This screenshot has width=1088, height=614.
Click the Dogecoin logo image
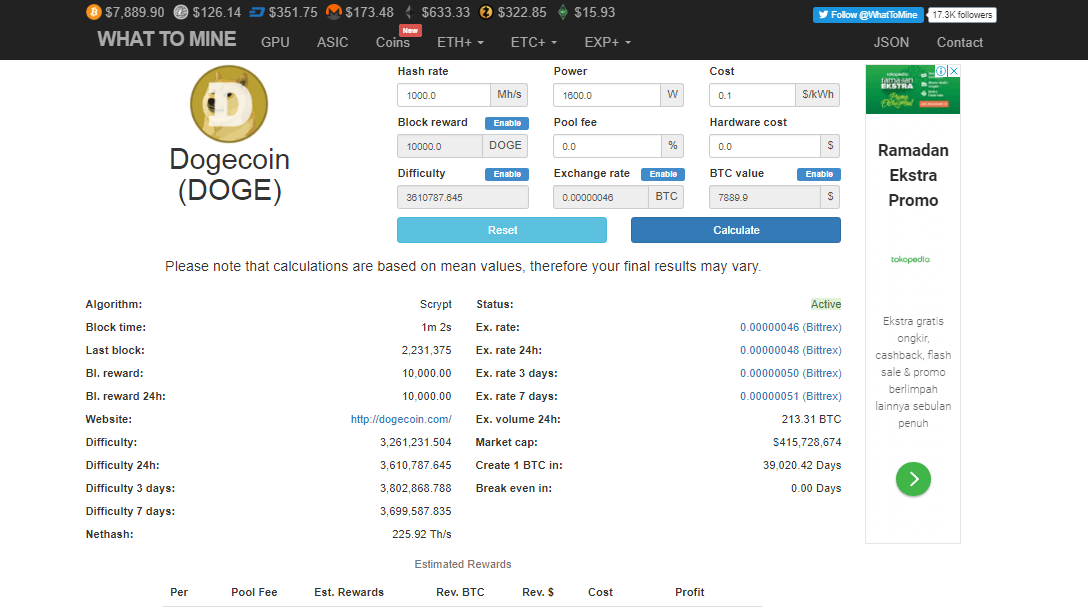coord(229,104)
